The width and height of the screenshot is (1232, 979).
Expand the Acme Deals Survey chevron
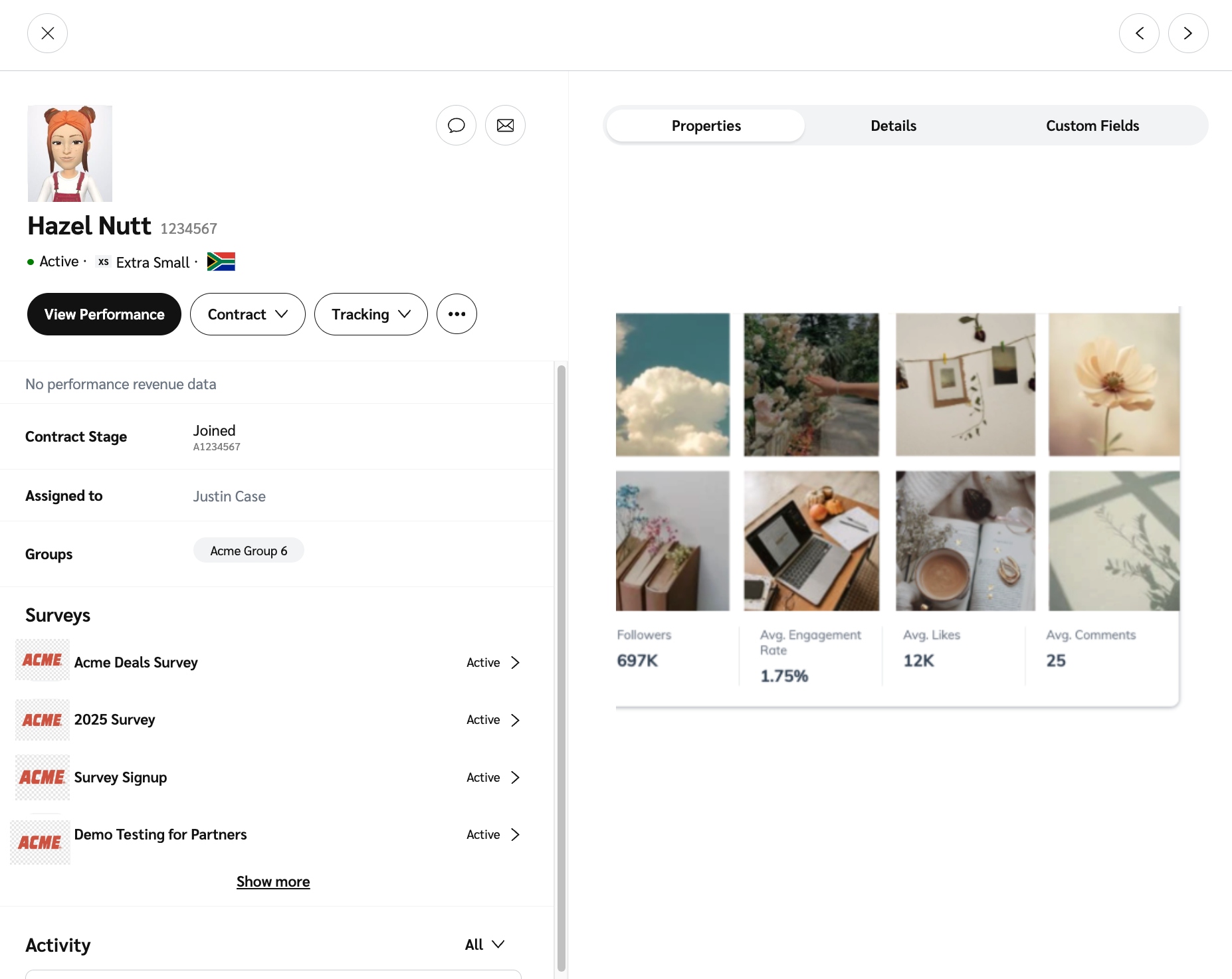click(515, 663)
